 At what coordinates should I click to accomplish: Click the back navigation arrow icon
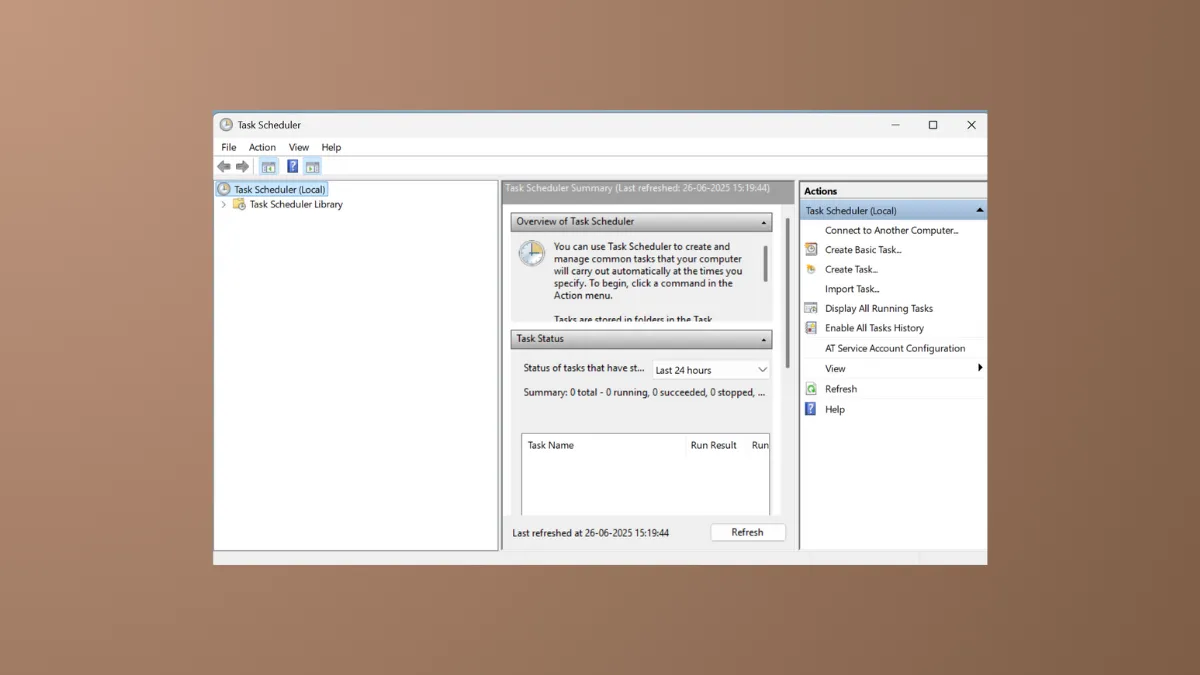coord(224,166)
